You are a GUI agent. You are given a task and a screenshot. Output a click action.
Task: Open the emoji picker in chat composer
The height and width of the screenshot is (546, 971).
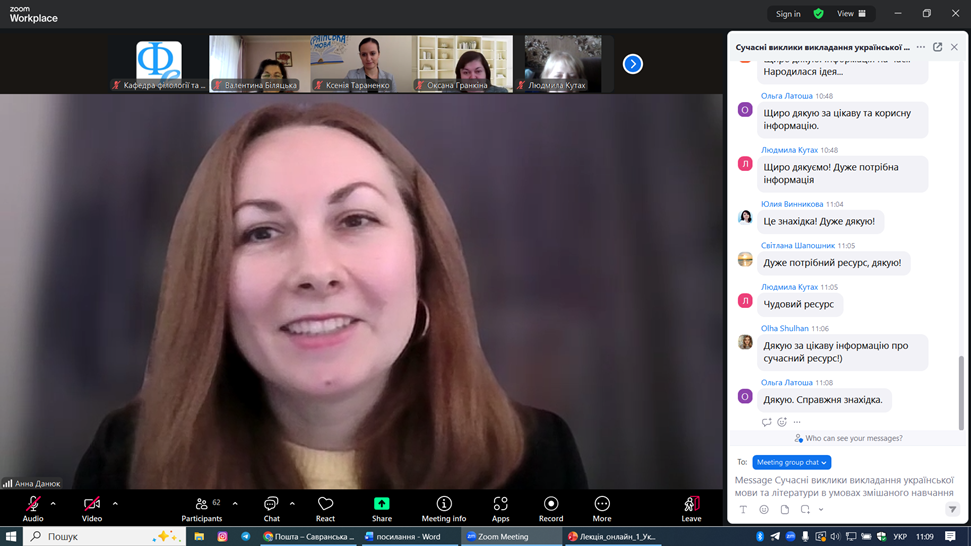(x=764, y=510)
